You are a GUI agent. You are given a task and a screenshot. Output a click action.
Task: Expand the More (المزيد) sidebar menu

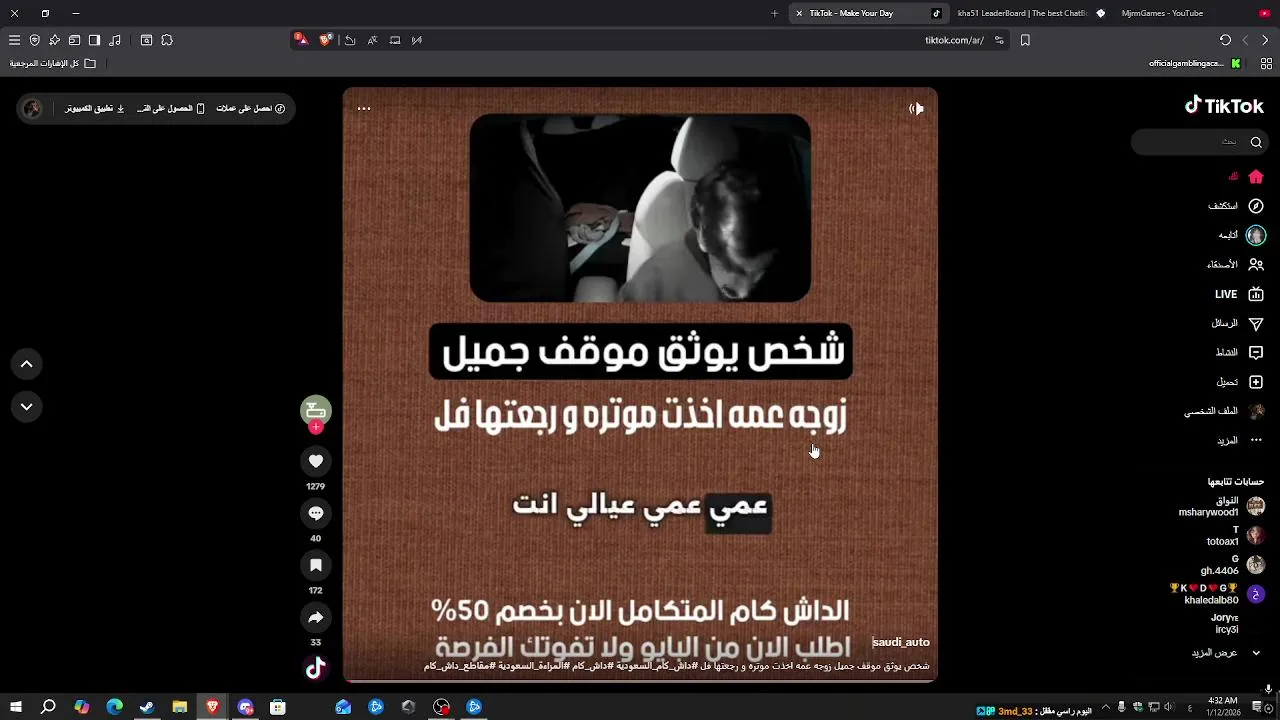tap(1240, 440)
